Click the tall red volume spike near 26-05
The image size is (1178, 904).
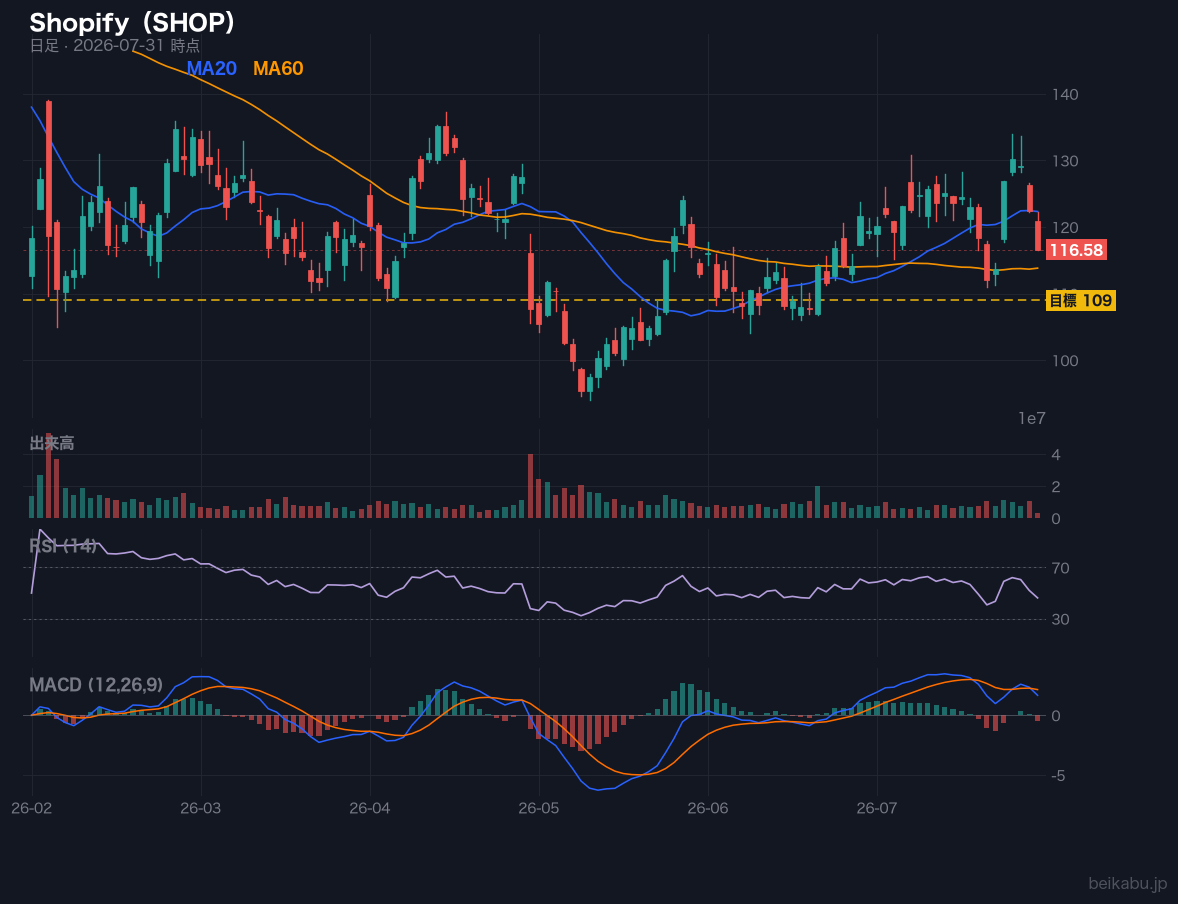pyautogui.click(x=530, y=486)
